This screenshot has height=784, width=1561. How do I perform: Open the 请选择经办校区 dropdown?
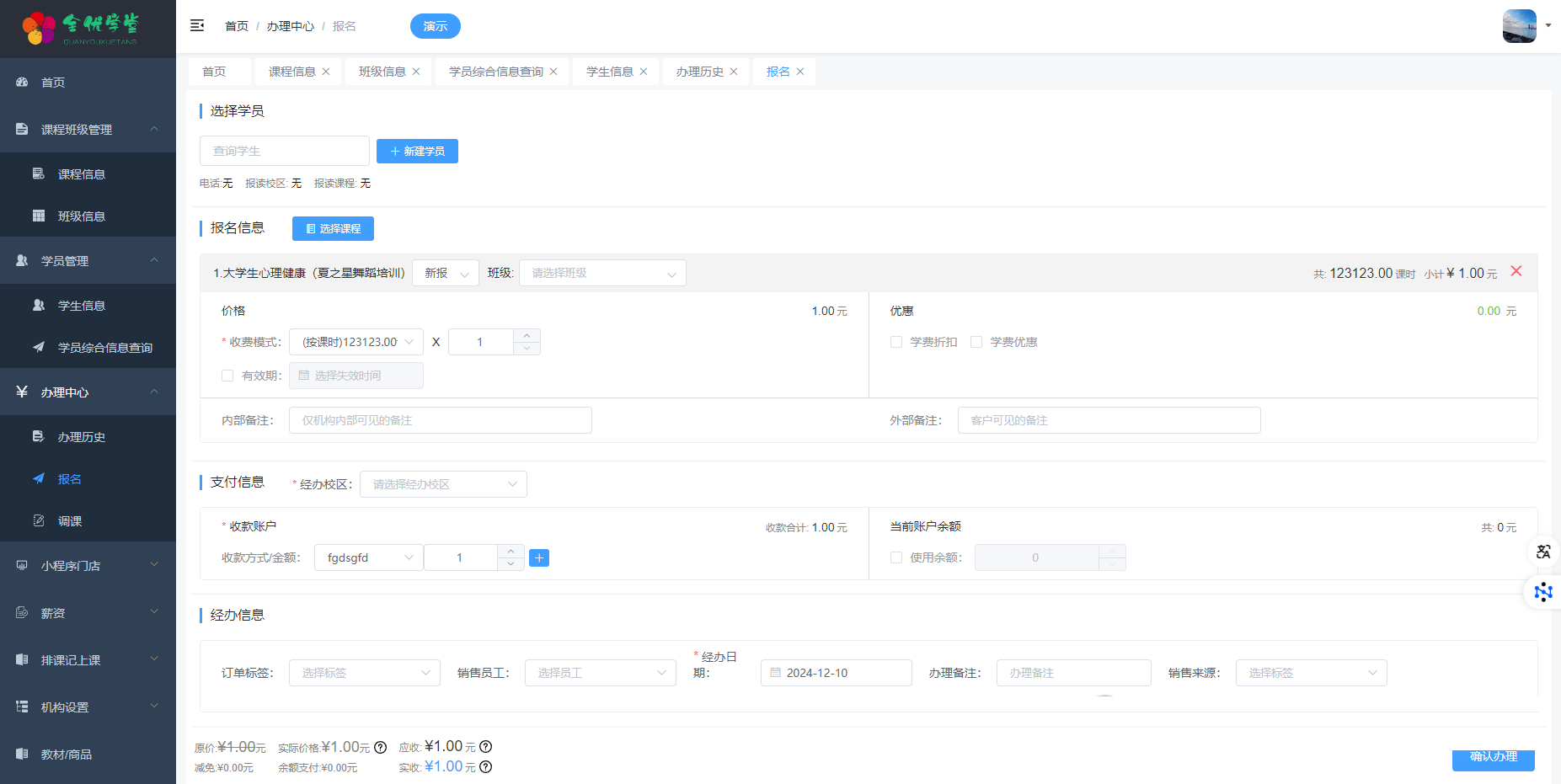(x=443, y=484)
